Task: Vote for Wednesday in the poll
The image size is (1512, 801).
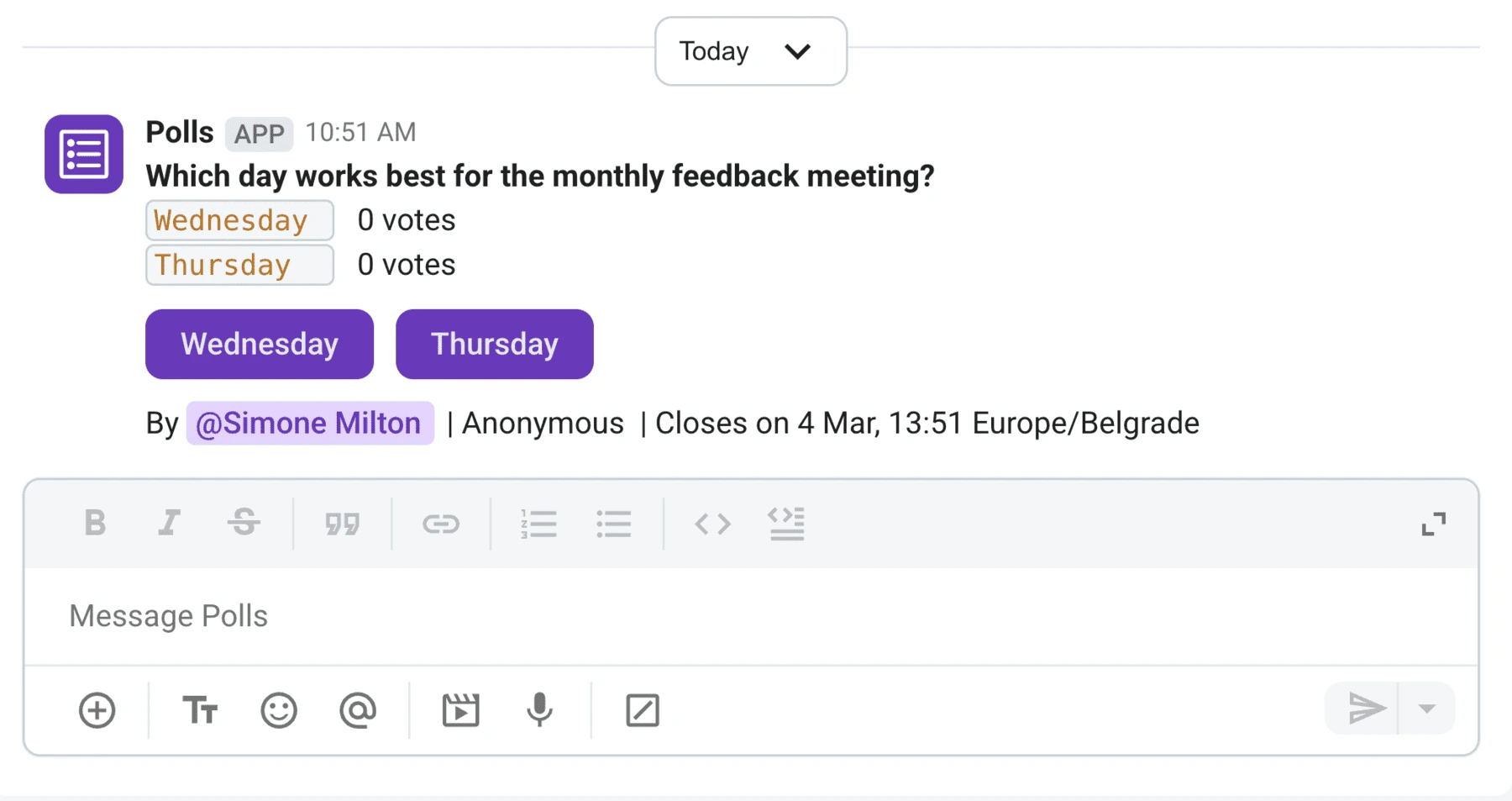Action: [x=259, y=343]
